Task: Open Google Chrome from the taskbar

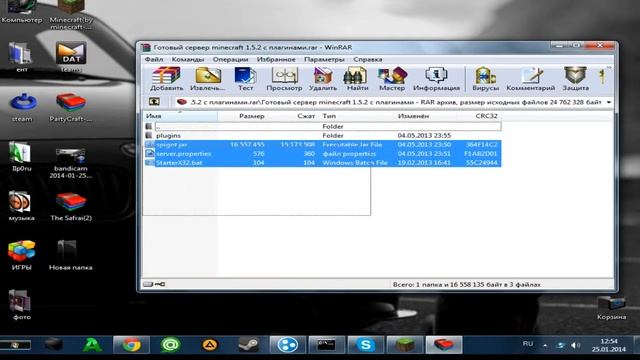Action: [131, 345]
